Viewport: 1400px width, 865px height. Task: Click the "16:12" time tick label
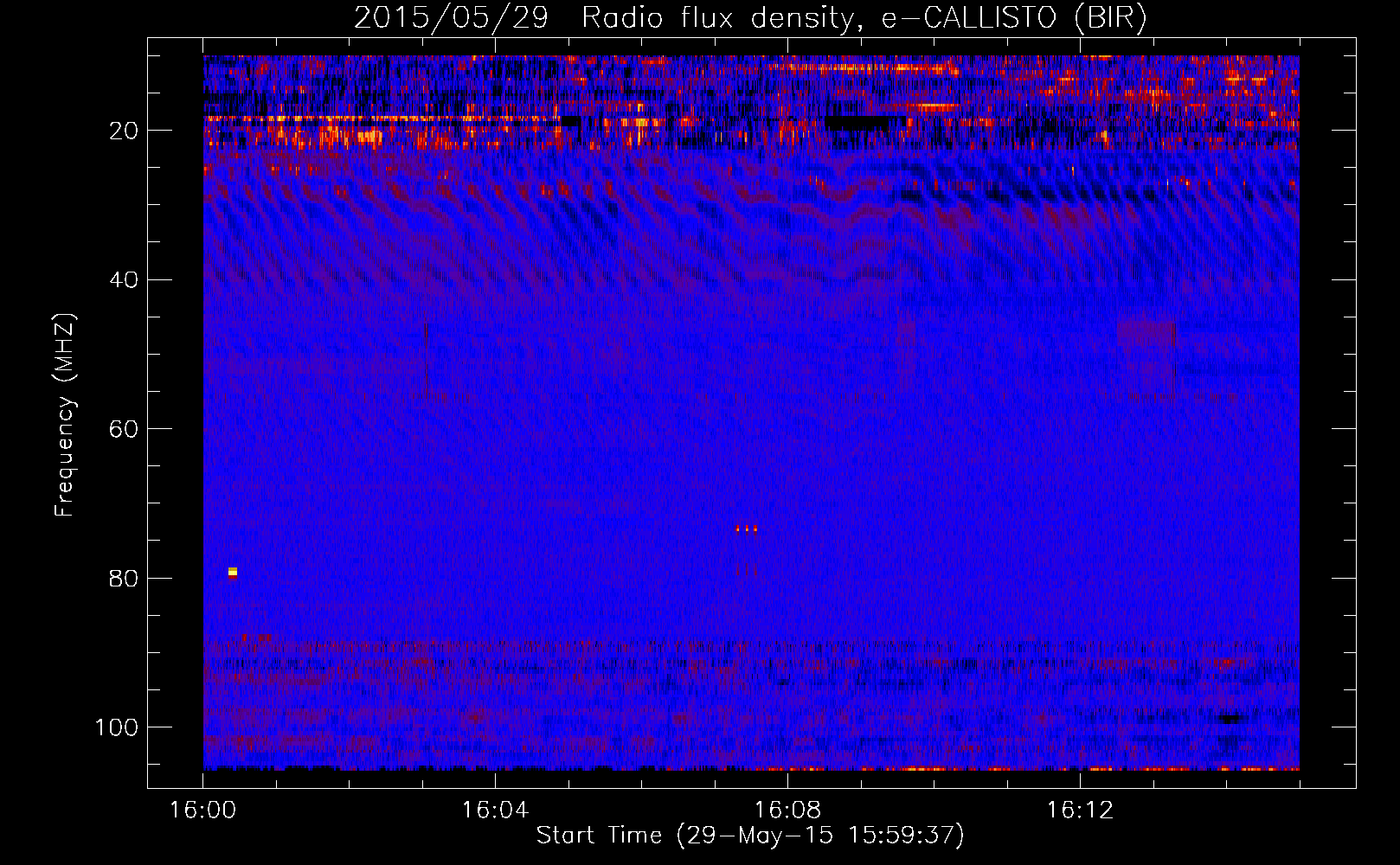pyautogui.click(x=1080, y=811)
